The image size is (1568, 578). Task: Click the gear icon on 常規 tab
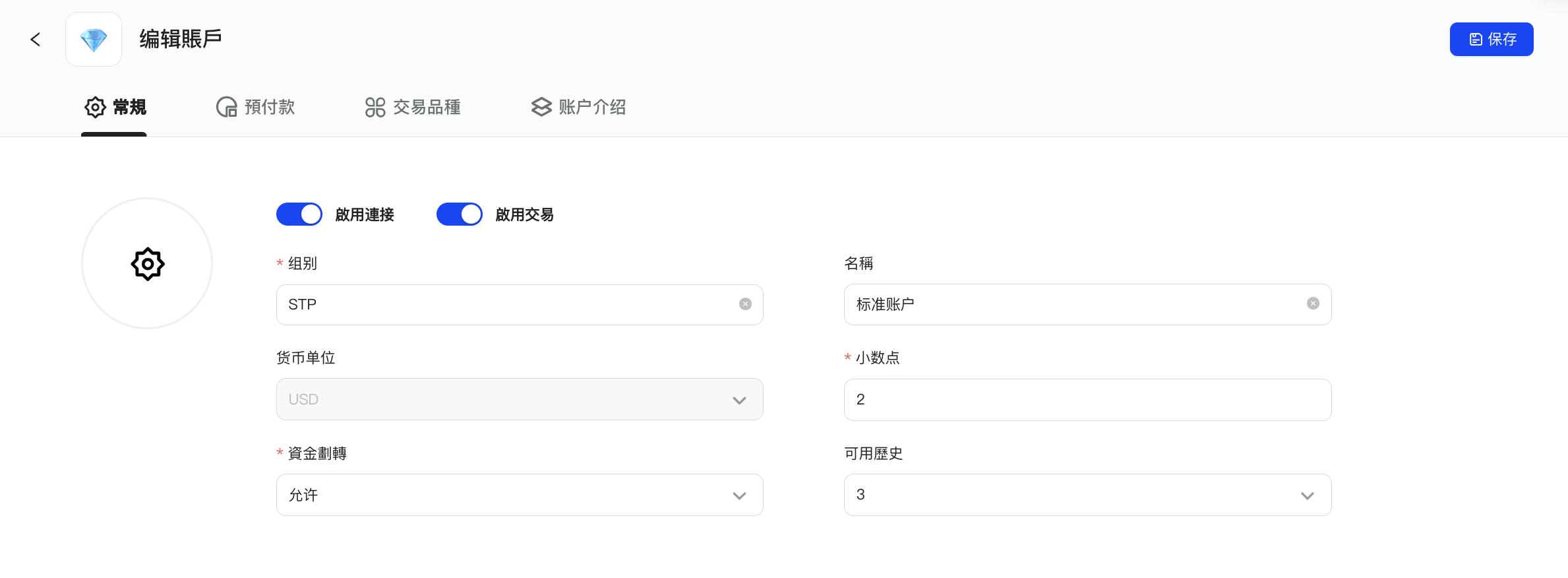95,107
